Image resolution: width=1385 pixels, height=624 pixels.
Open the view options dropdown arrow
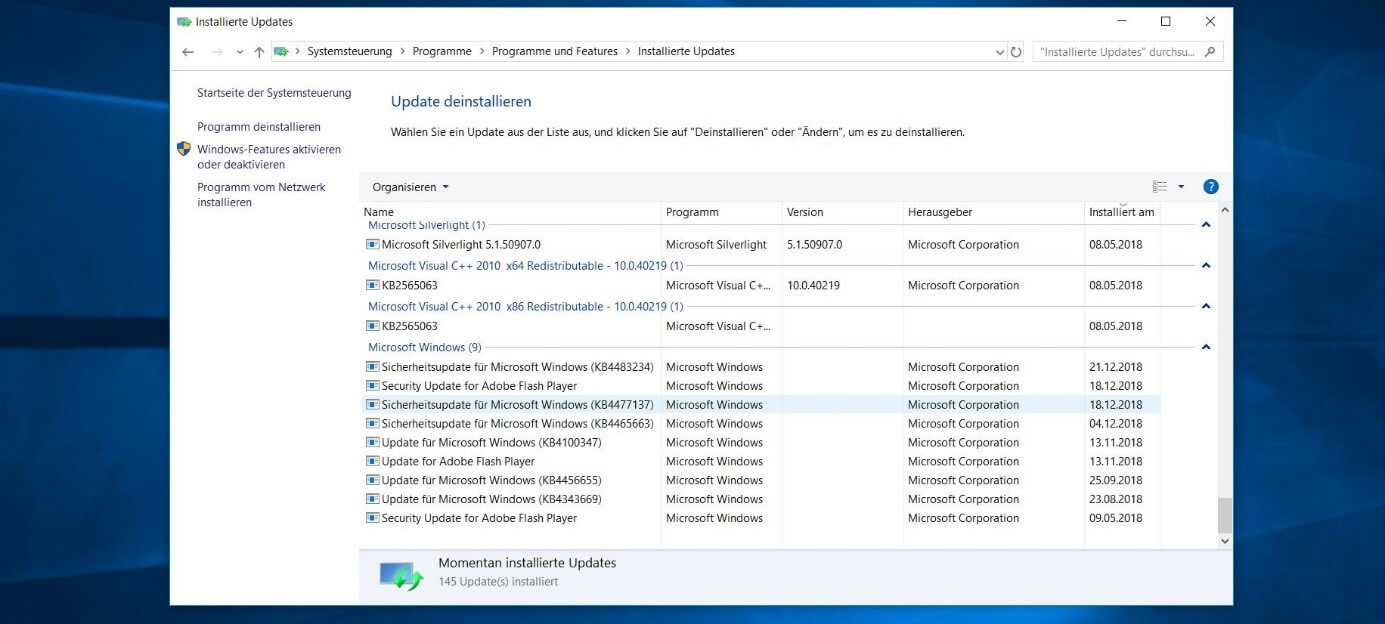(1181, 187)
